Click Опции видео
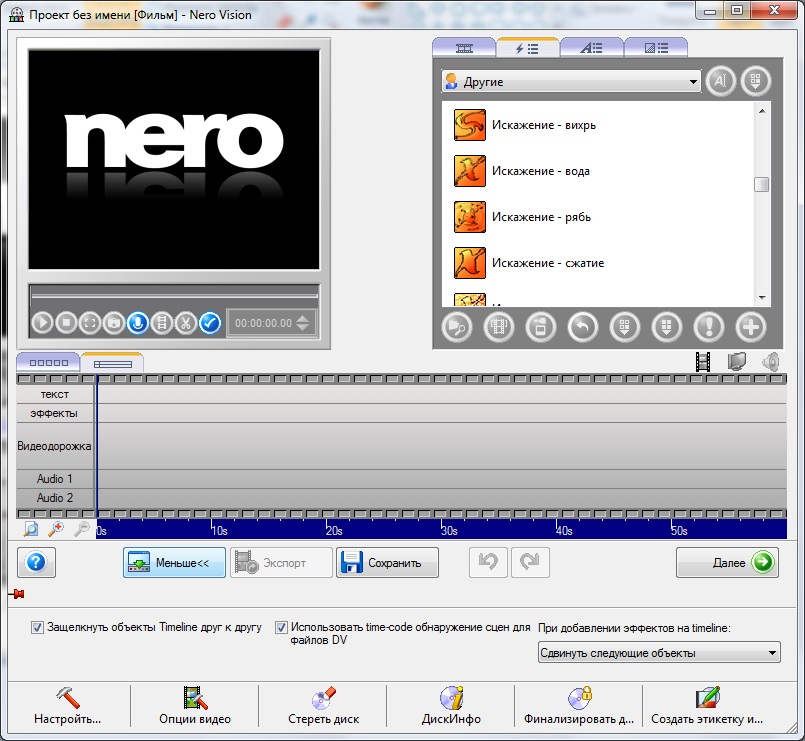Image resolution: width=805 pixels, height=741 pixels. tap(195, 706)
